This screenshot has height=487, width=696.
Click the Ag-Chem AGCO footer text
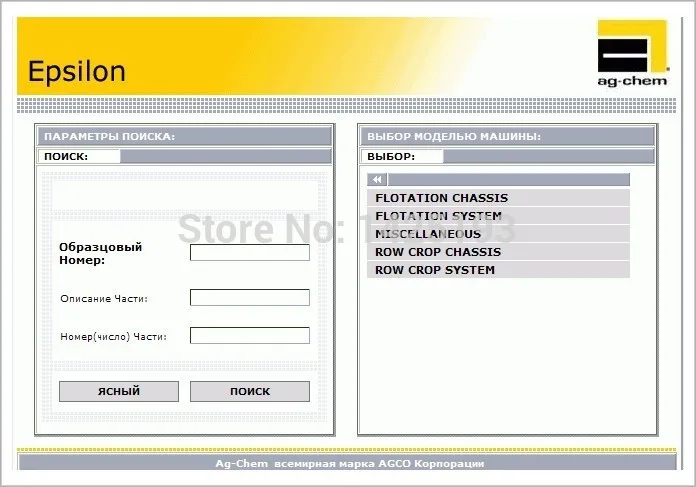click(350, 463)
